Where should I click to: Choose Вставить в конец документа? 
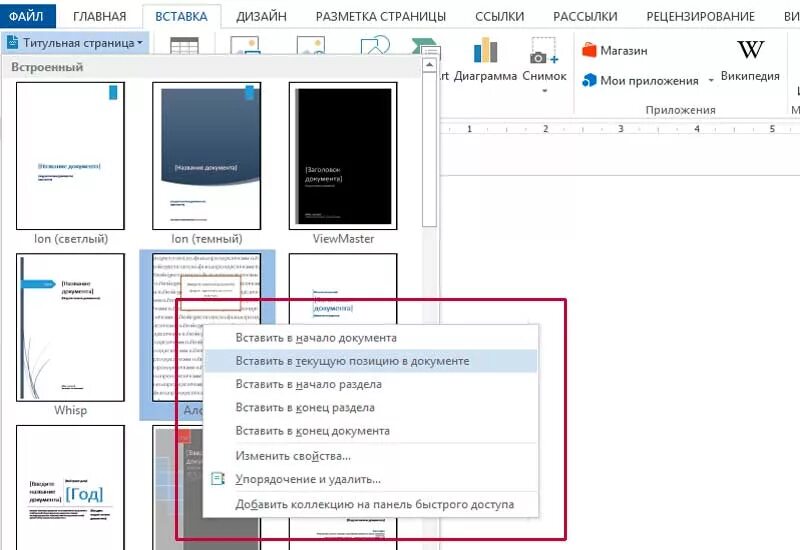click(x=370, y=431)
